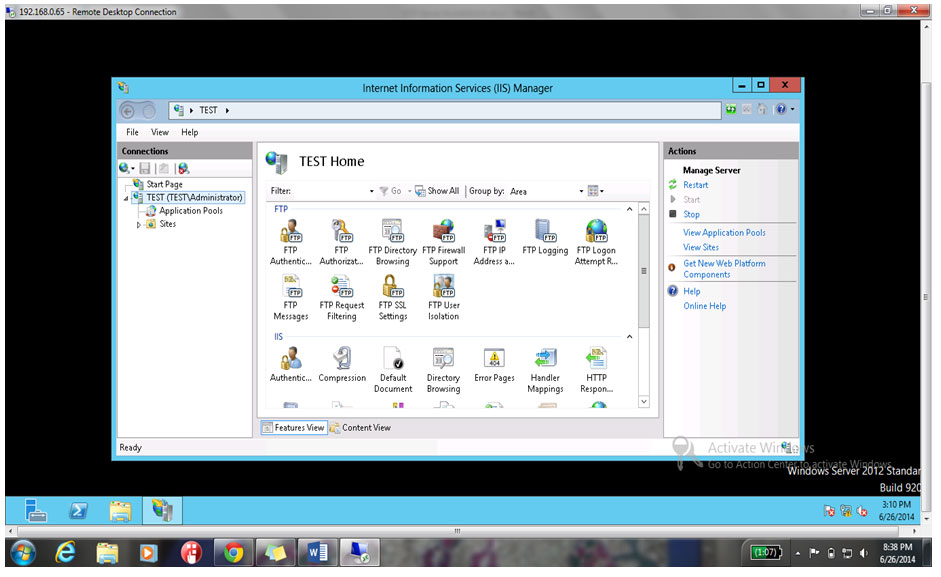The width and height of the screenshot is (941, 577).
Task: Click the Go filter button
Action: click(x=391, y=191)
